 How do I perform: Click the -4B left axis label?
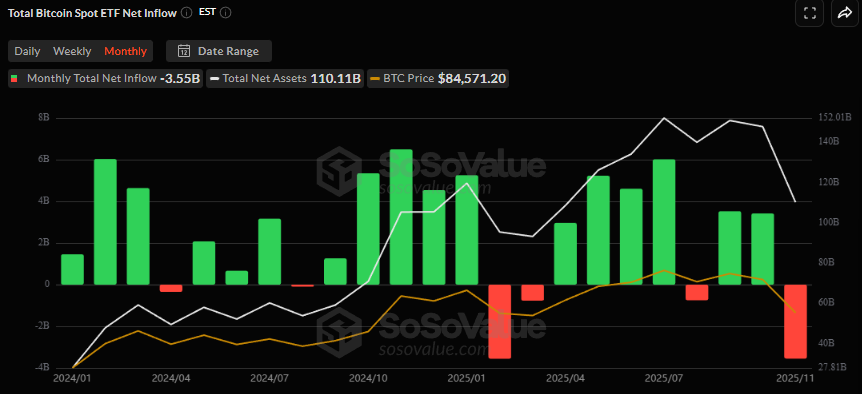click(42, 367)
